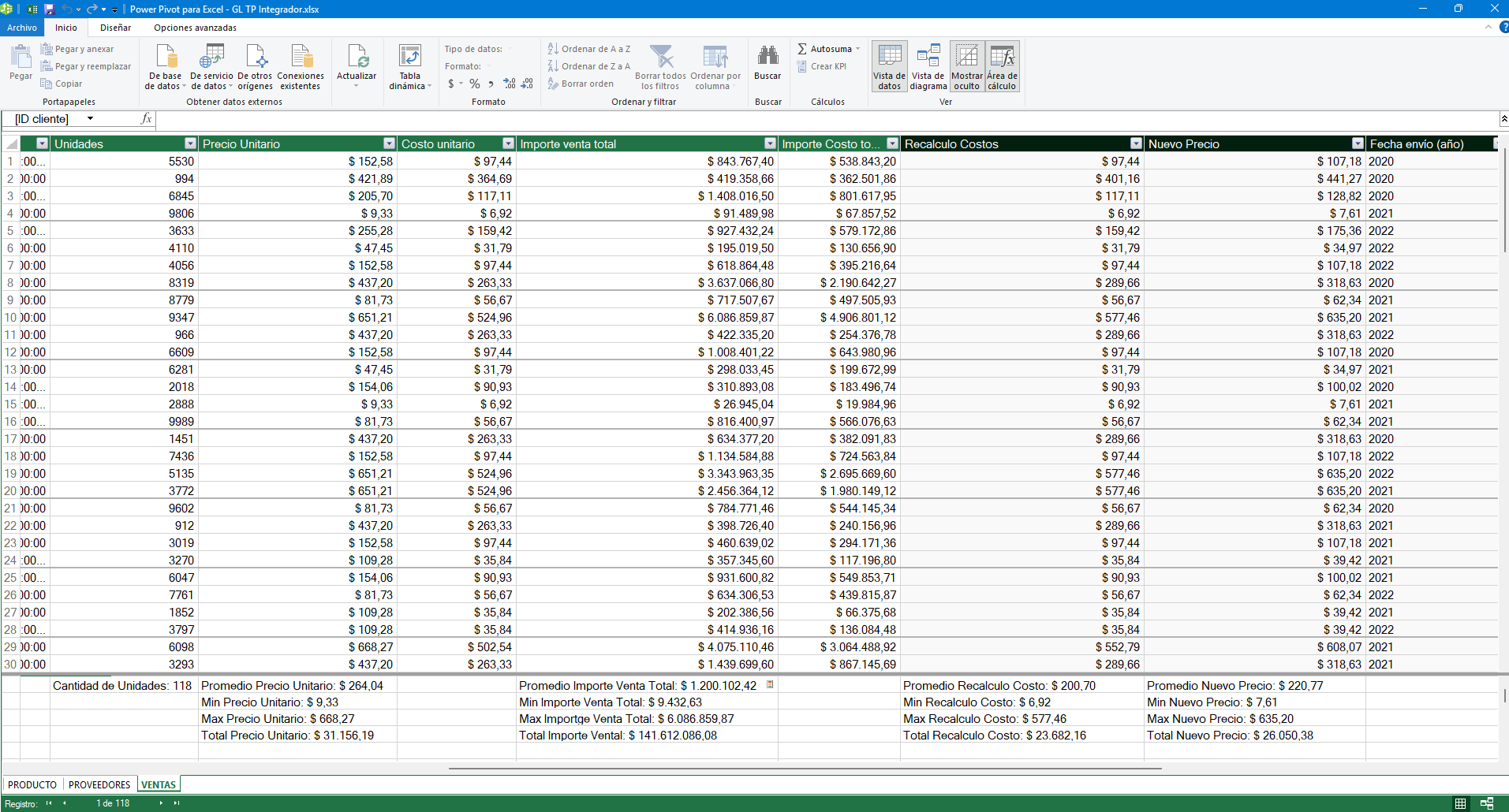The width and height of the screenshot is (1509, 812).
Task: Select the Inicio ribbon tab
Action: [x=66, y=28]
